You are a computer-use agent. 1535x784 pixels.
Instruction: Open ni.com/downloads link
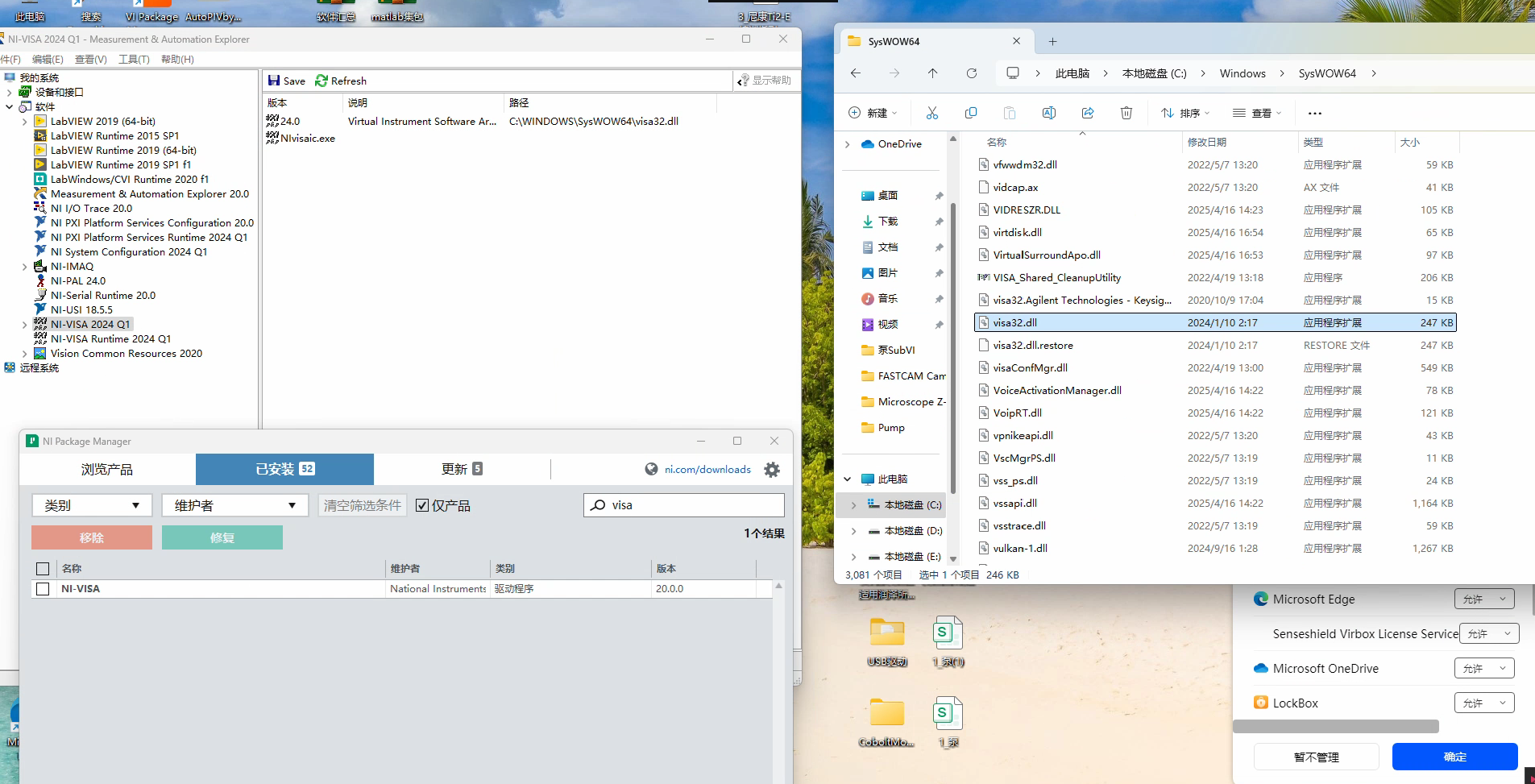click(x=707, y=469)
